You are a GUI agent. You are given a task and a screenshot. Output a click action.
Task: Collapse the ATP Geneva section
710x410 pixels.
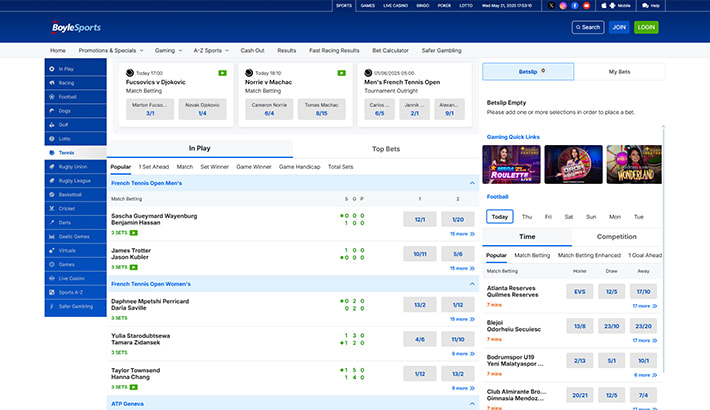point(472,404)
